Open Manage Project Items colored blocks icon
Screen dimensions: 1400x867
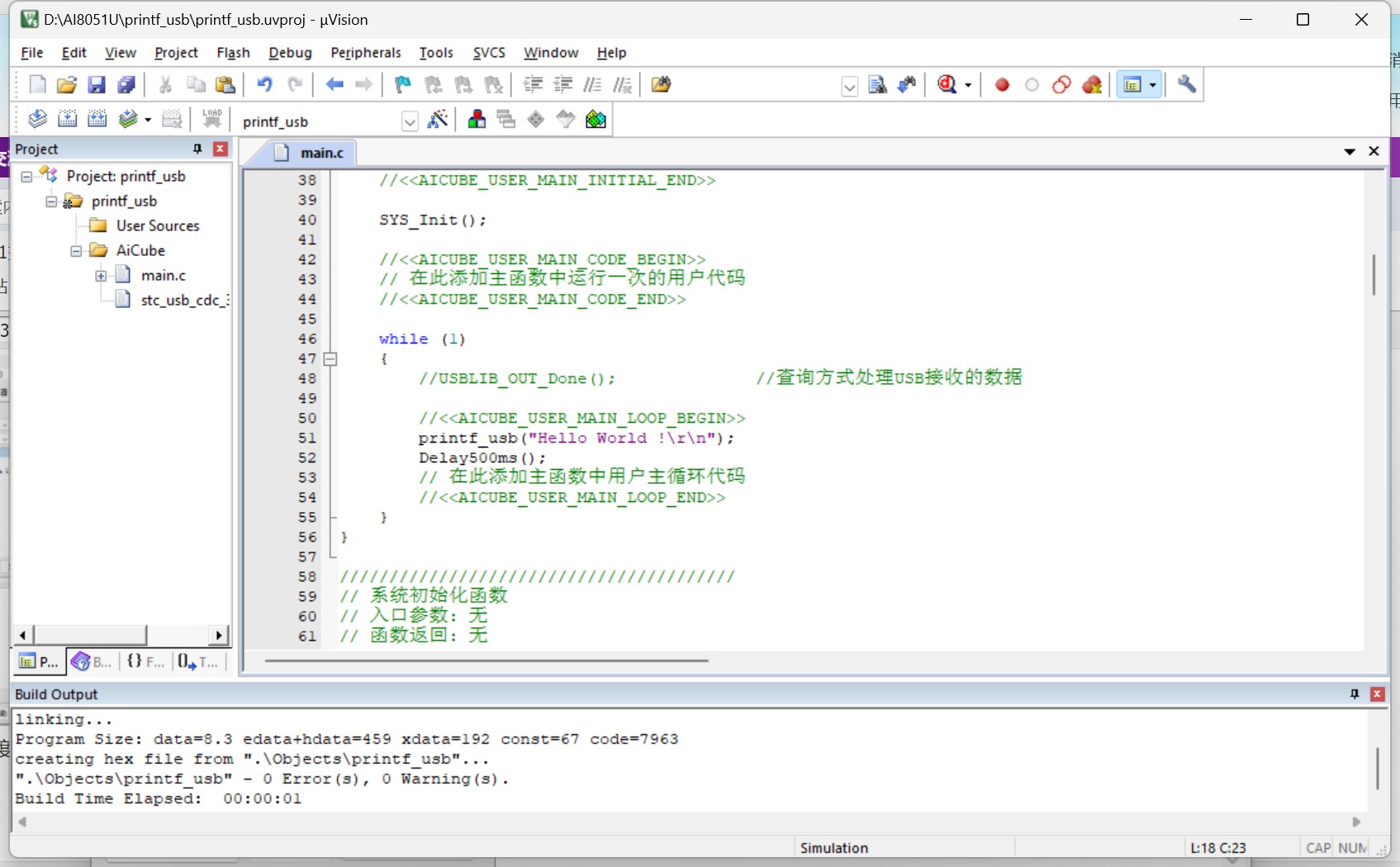tap(477, 120)
